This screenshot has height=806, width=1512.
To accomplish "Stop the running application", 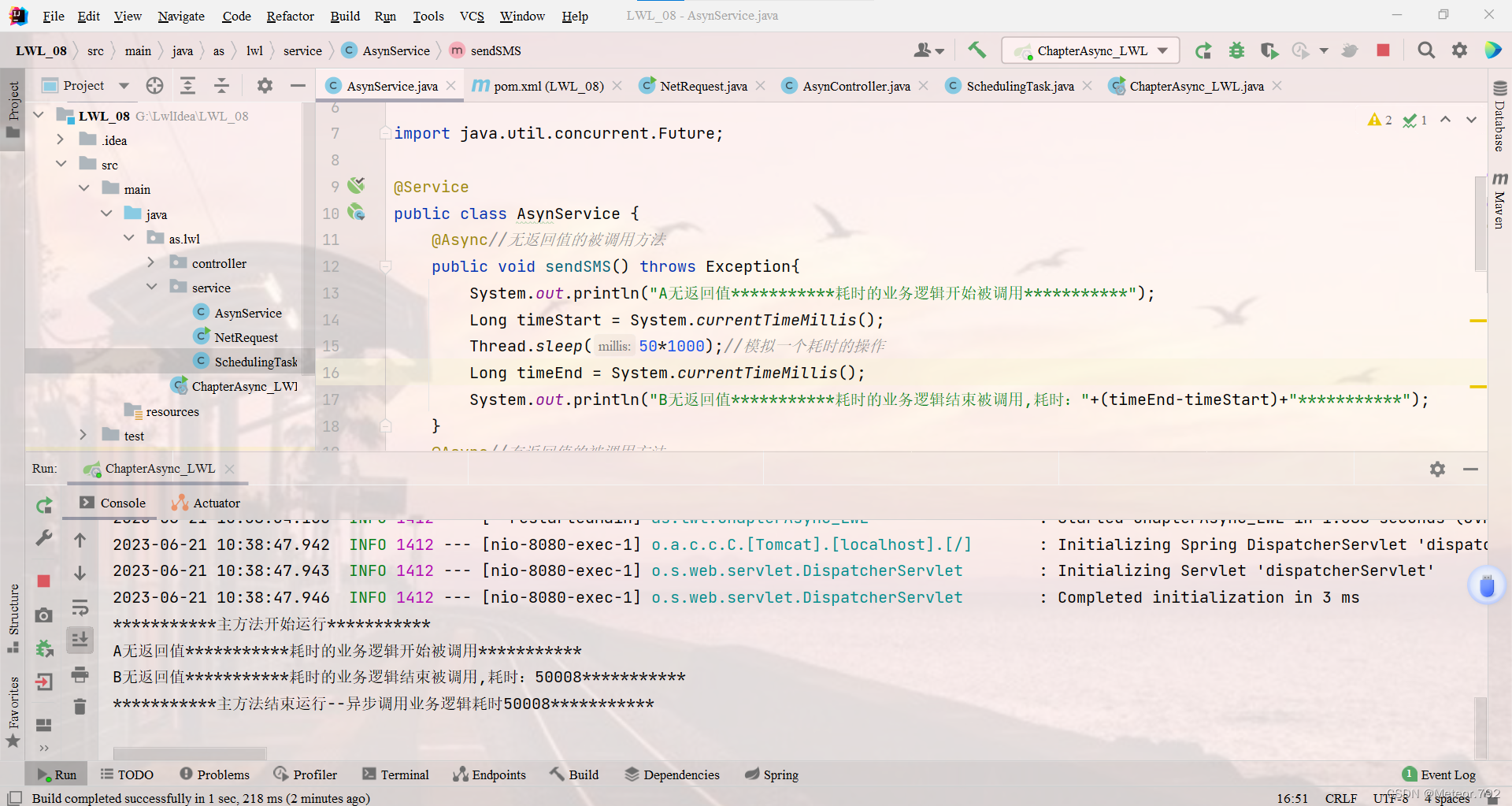I will pos(1384,50).
